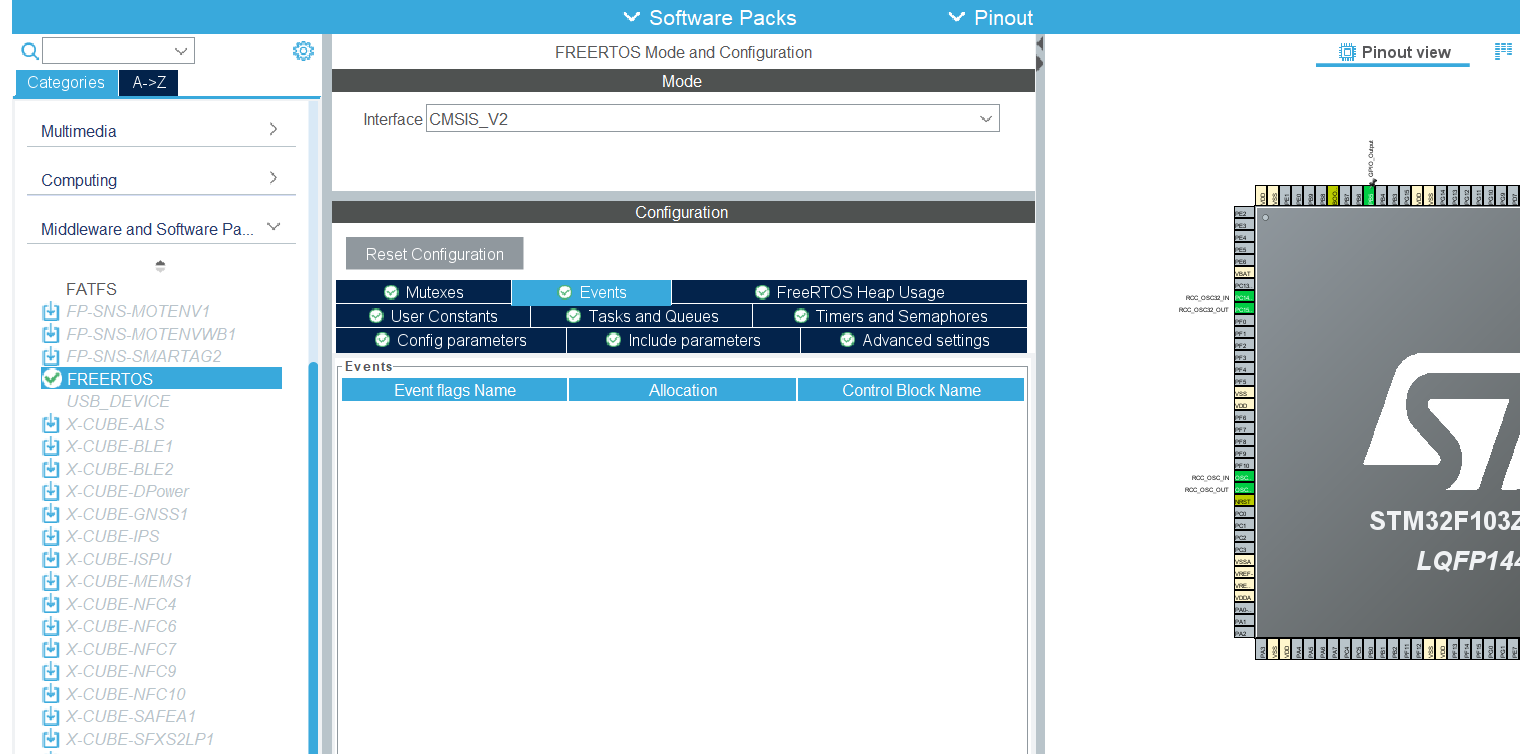This screenshot has width=1520, height=754.
Task: Click download icon beside X-CUBE-NFC10
Action: [x=51, y=694]
